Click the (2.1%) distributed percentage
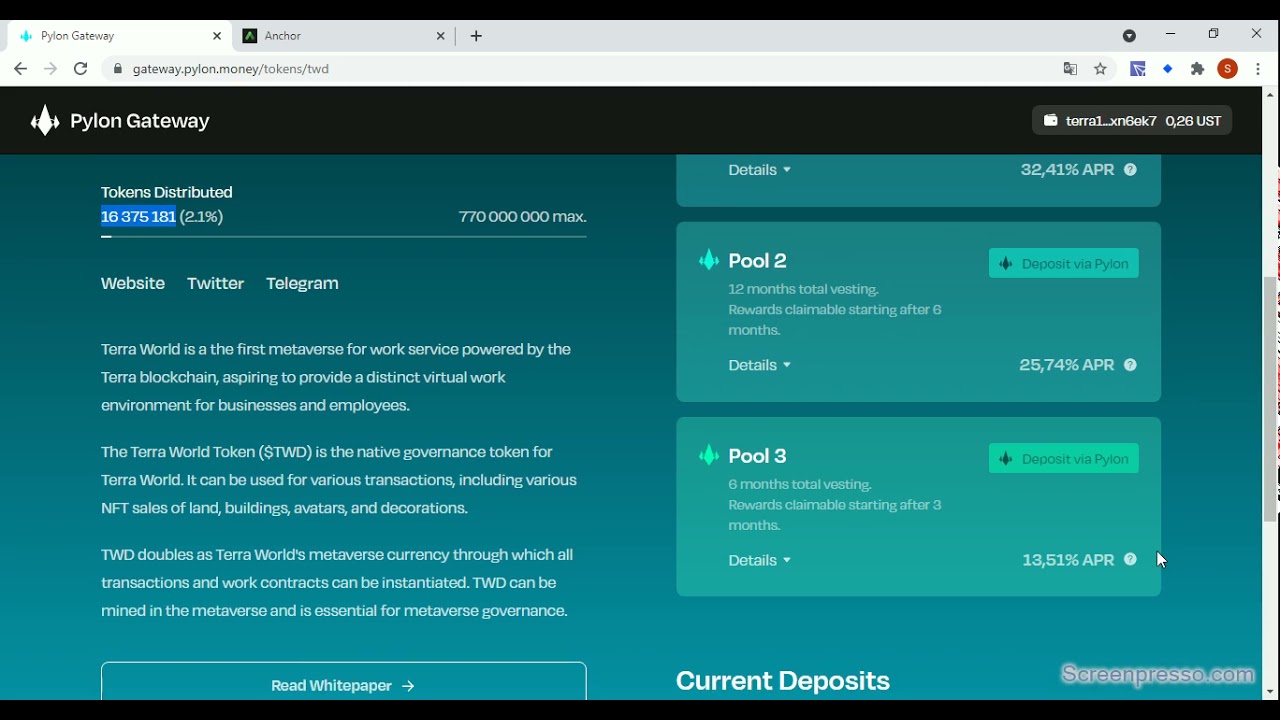 [x=202, y=217]
